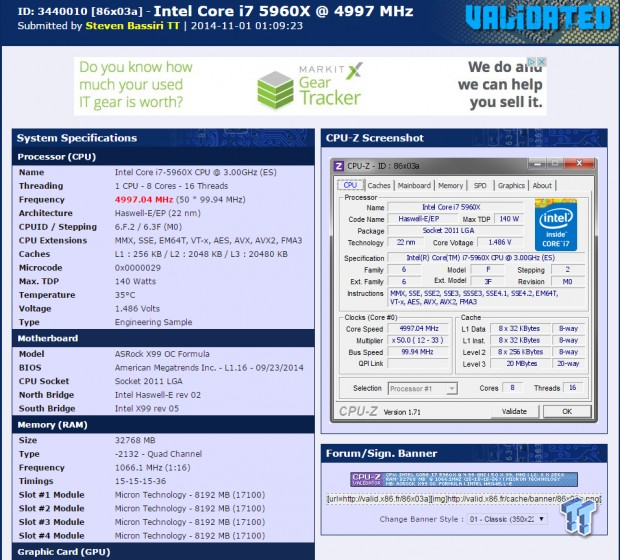Viewport: 620px width, 560px height.
Task: Select the South Bridge Intel X99 rev 05
Action: [147, 409]
